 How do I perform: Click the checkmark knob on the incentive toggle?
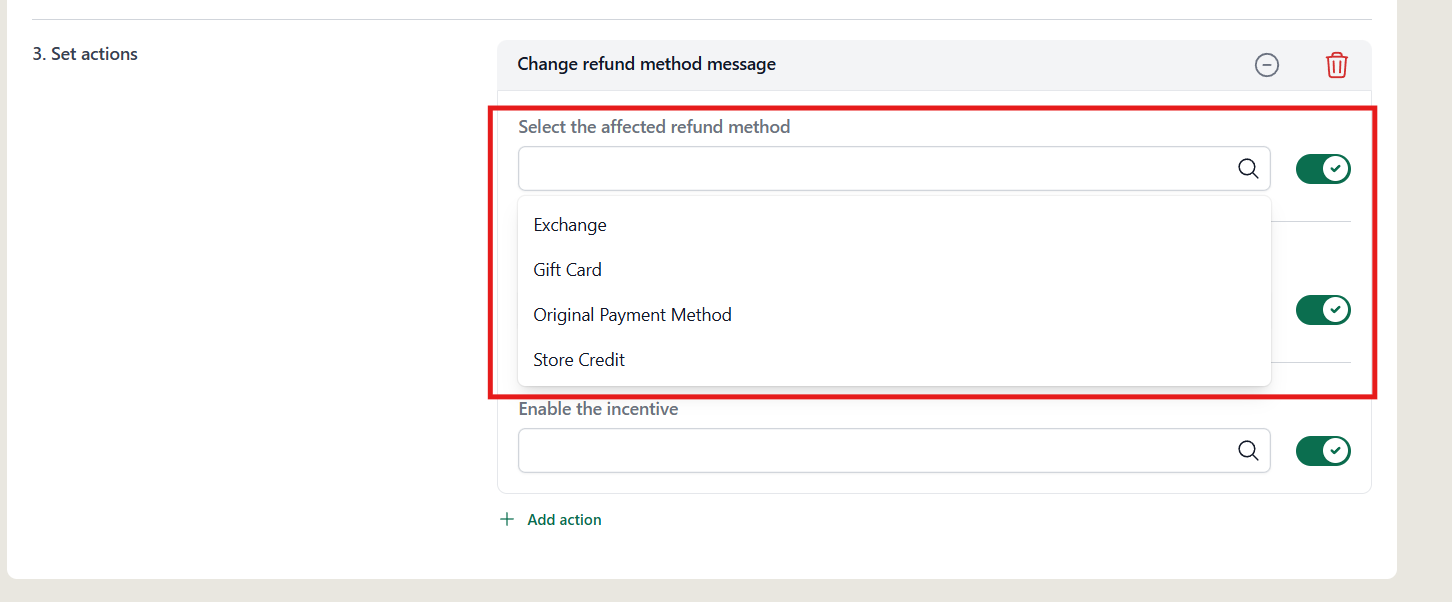click(x=1335, y=451)
